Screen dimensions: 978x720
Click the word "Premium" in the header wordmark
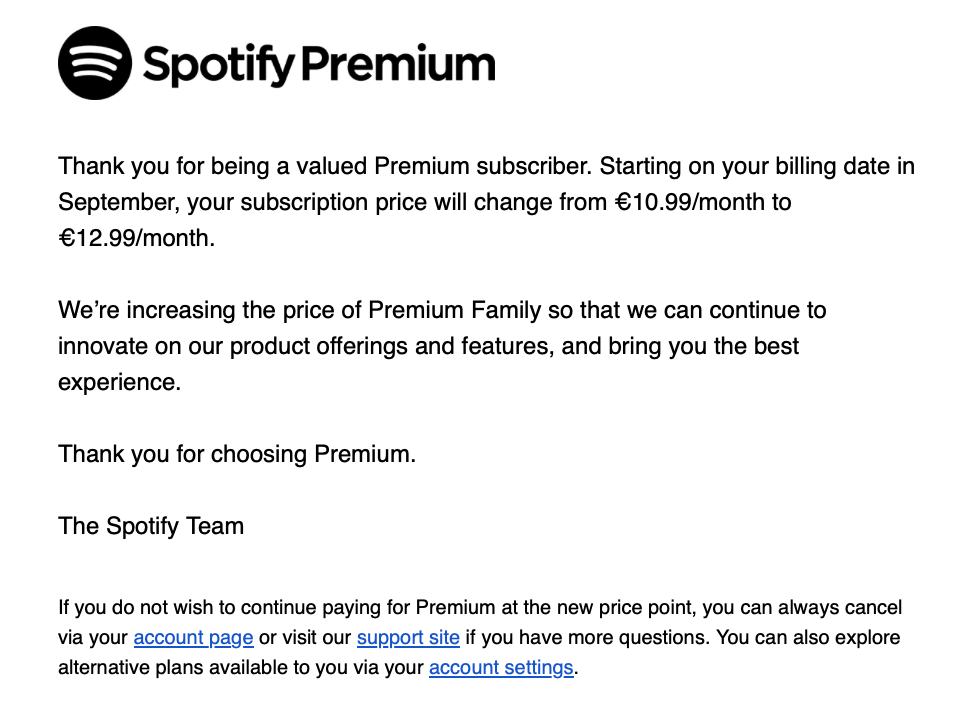pyautogui.click(x=398, y=64)
